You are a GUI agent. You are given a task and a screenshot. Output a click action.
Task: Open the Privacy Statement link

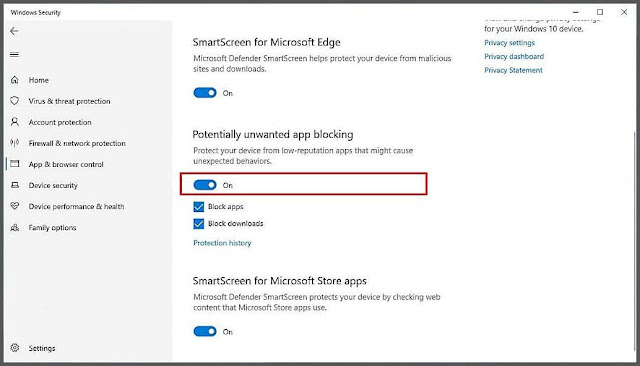click(513, 70)
